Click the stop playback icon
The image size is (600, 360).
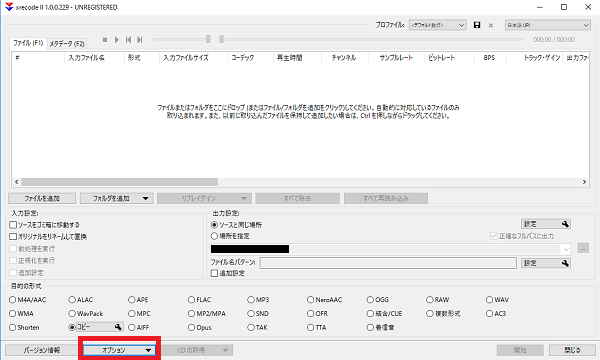[x=105, y=40]
